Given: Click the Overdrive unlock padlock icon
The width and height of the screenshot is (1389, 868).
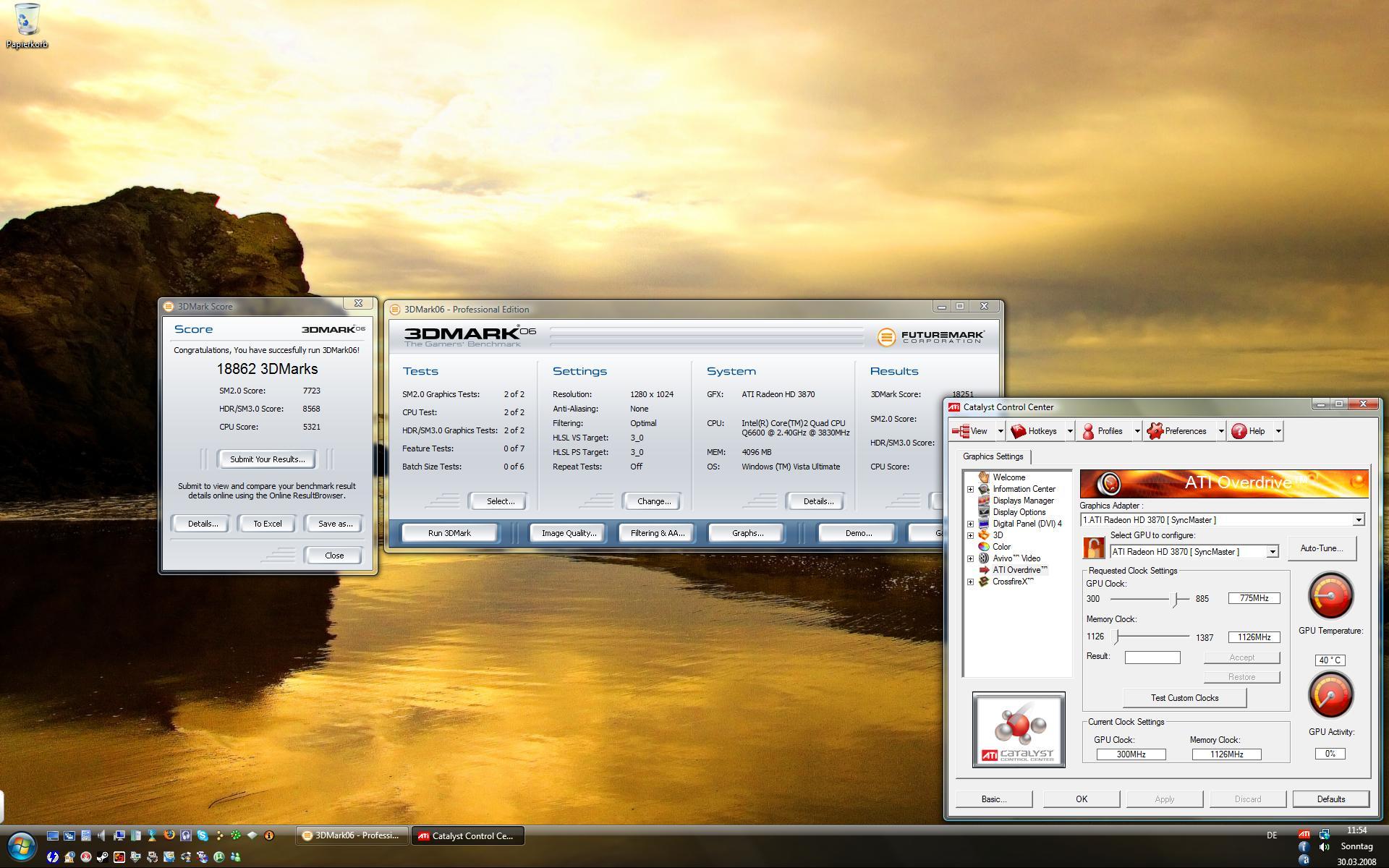Looking at the screenshot, I should [1093, 548].
